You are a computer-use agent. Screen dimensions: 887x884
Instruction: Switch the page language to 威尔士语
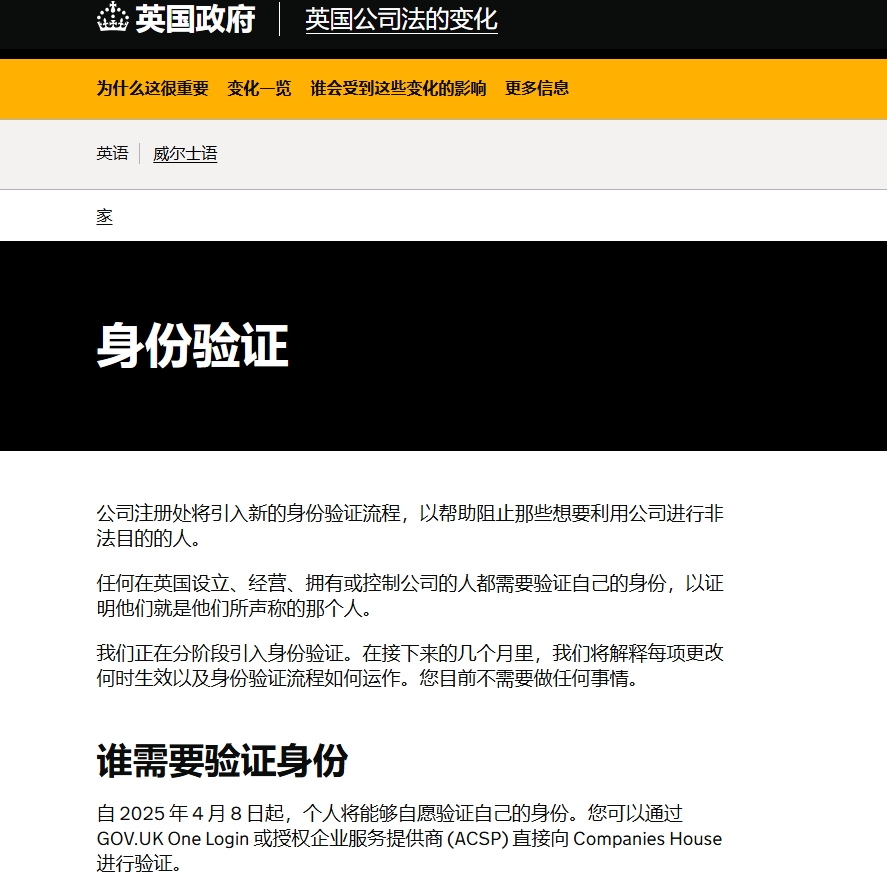pyautogui.click(x=186, y=154)
